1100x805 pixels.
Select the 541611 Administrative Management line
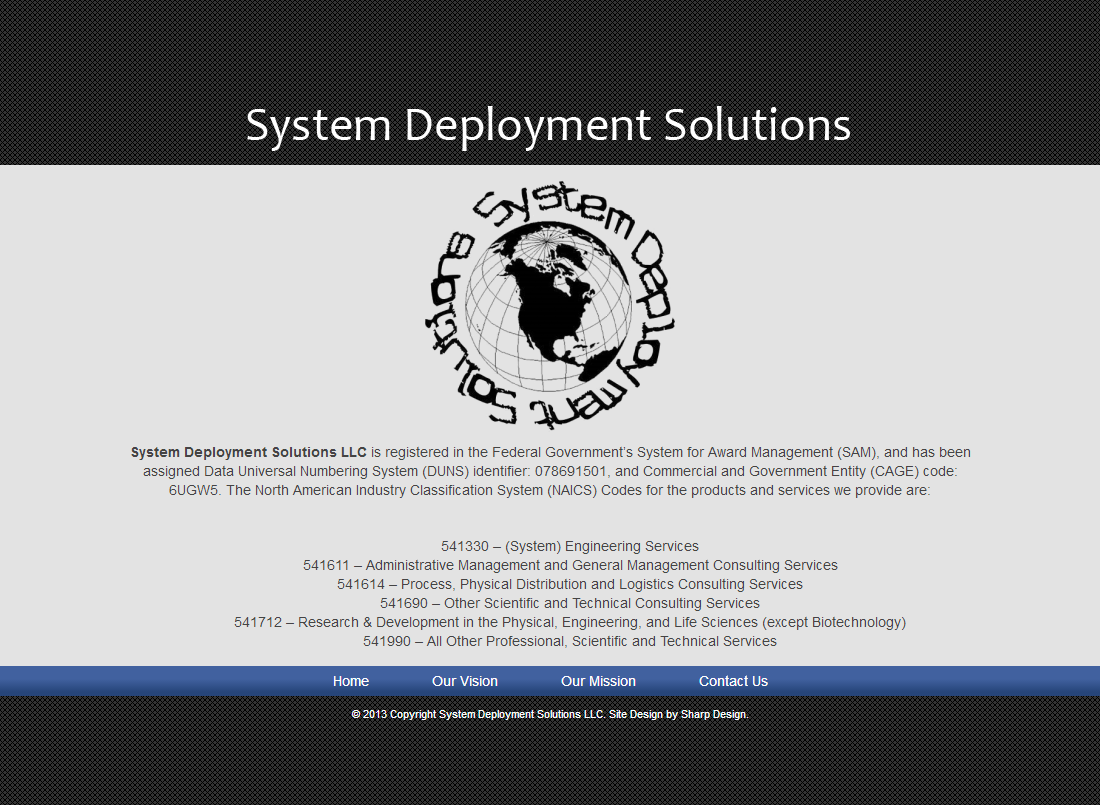tap(570, 565)
